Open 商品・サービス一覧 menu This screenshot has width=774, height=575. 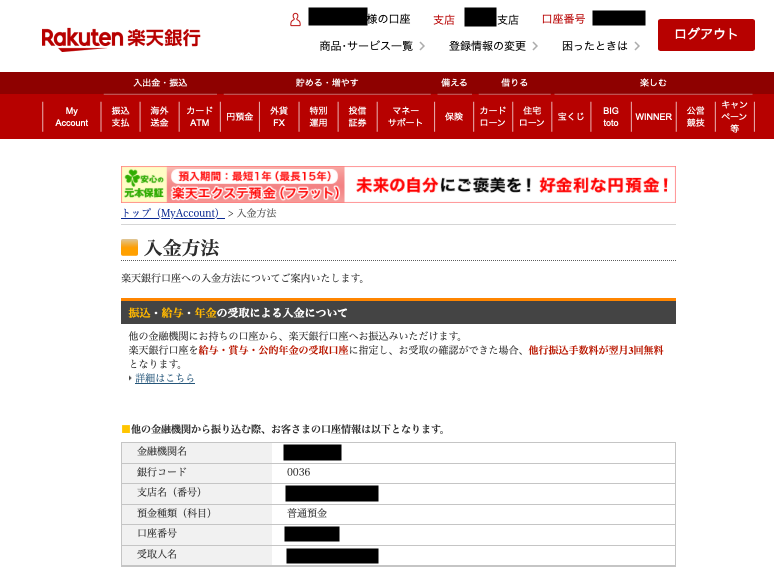(x=372, y=46)
